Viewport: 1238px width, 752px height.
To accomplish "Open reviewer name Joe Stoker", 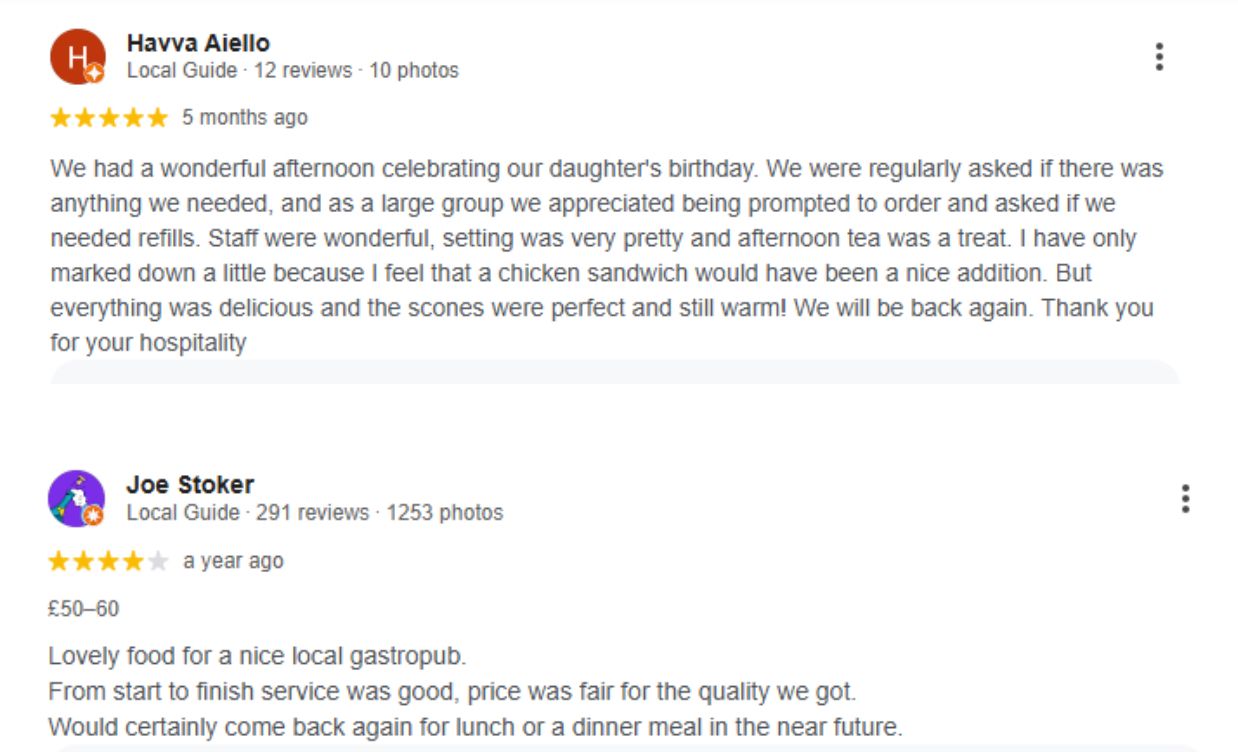I will coord(190,485).
